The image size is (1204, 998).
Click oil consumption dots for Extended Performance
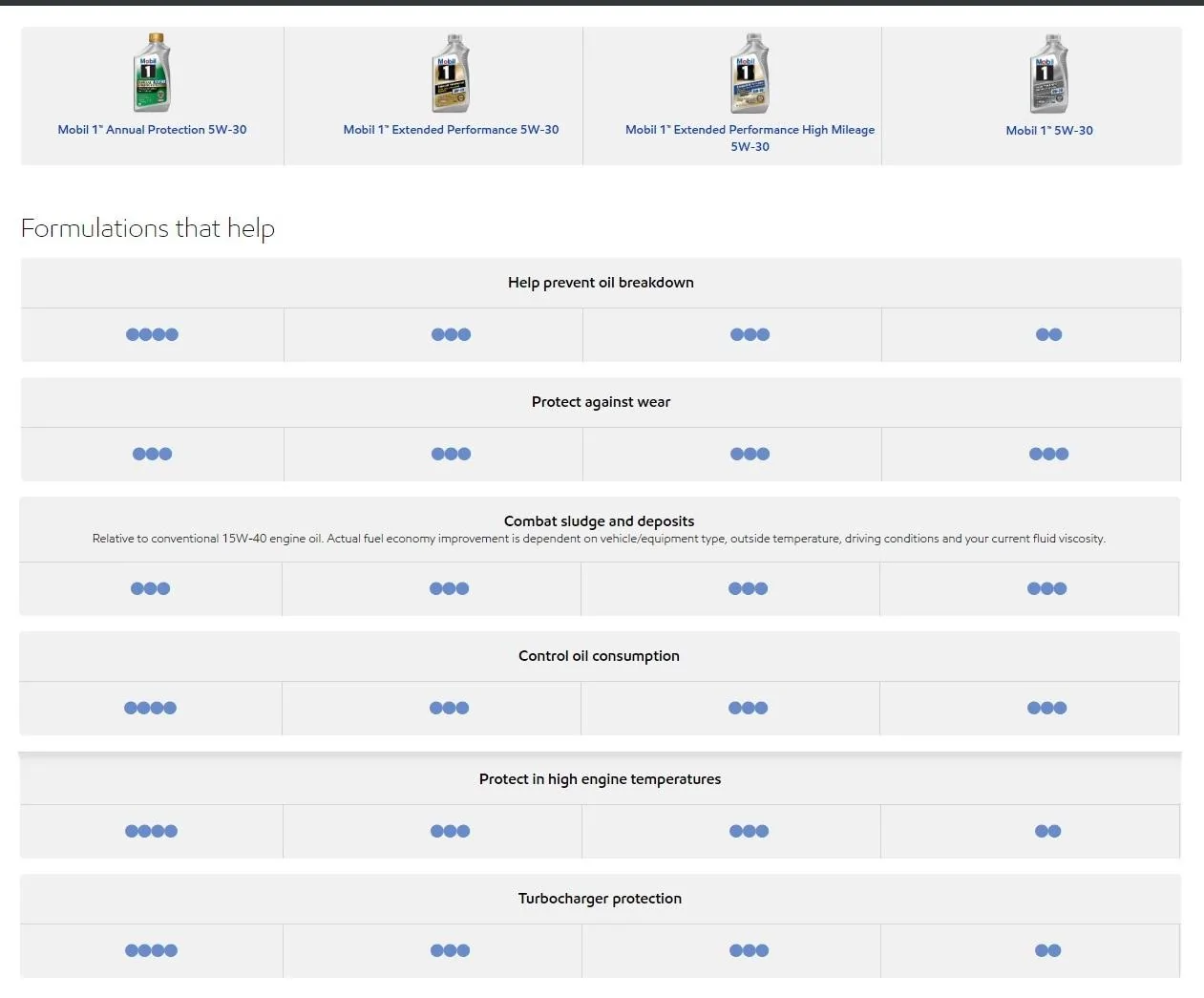(x=449, y=708)
